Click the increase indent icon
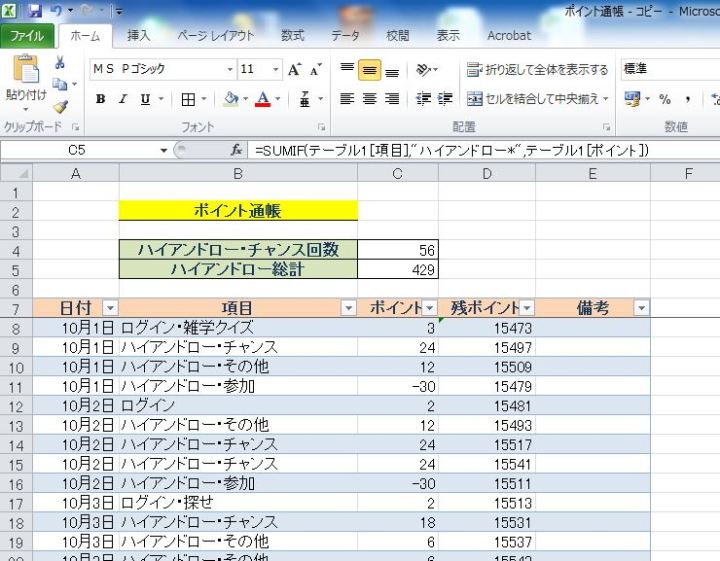This screenshot has height=561, width=720. [x=445, y=99]
